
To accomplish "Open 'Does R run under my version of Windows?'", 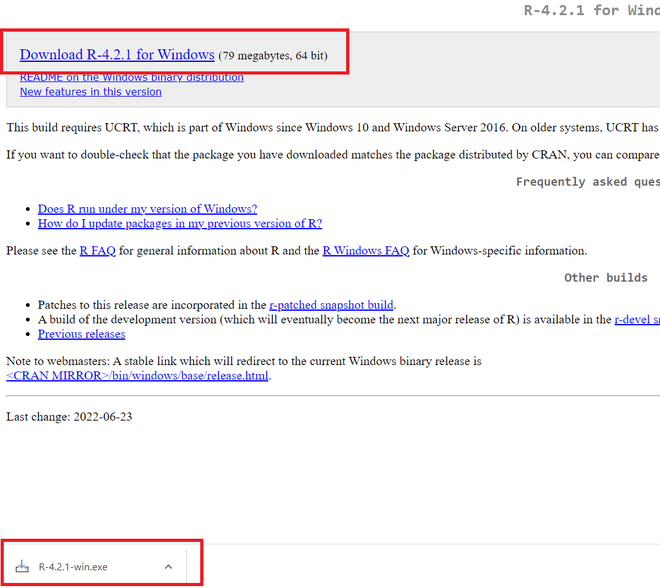I will tap(147, 209).
